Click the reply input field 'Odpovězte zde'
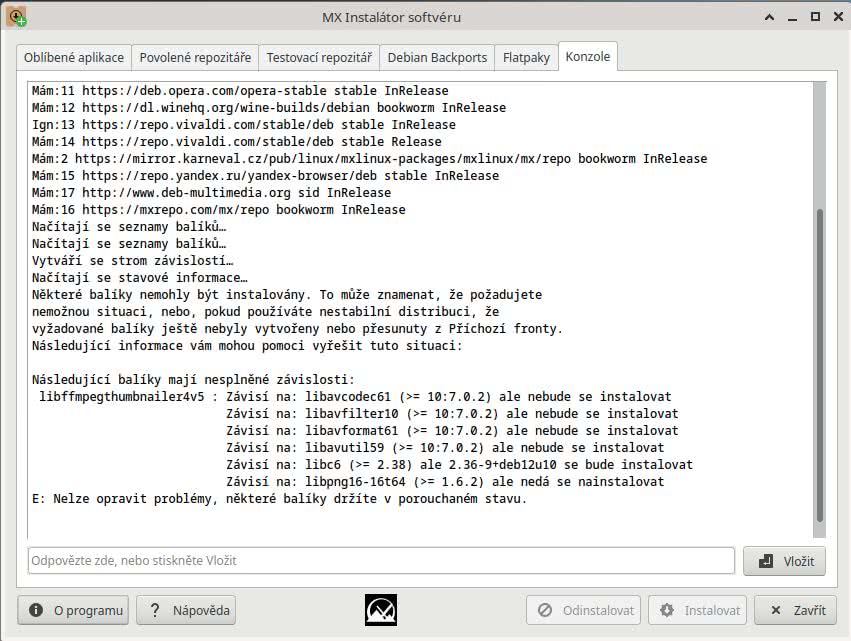This screenshot has height=641, width=851. (381, 560)
